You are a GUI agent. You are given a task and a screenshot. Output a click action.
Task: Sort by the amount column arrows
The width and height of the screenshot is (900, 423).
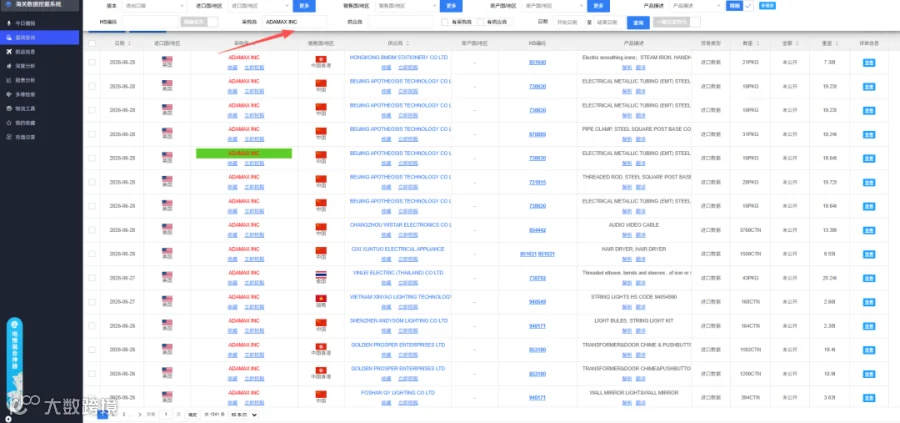pos(797,43)
